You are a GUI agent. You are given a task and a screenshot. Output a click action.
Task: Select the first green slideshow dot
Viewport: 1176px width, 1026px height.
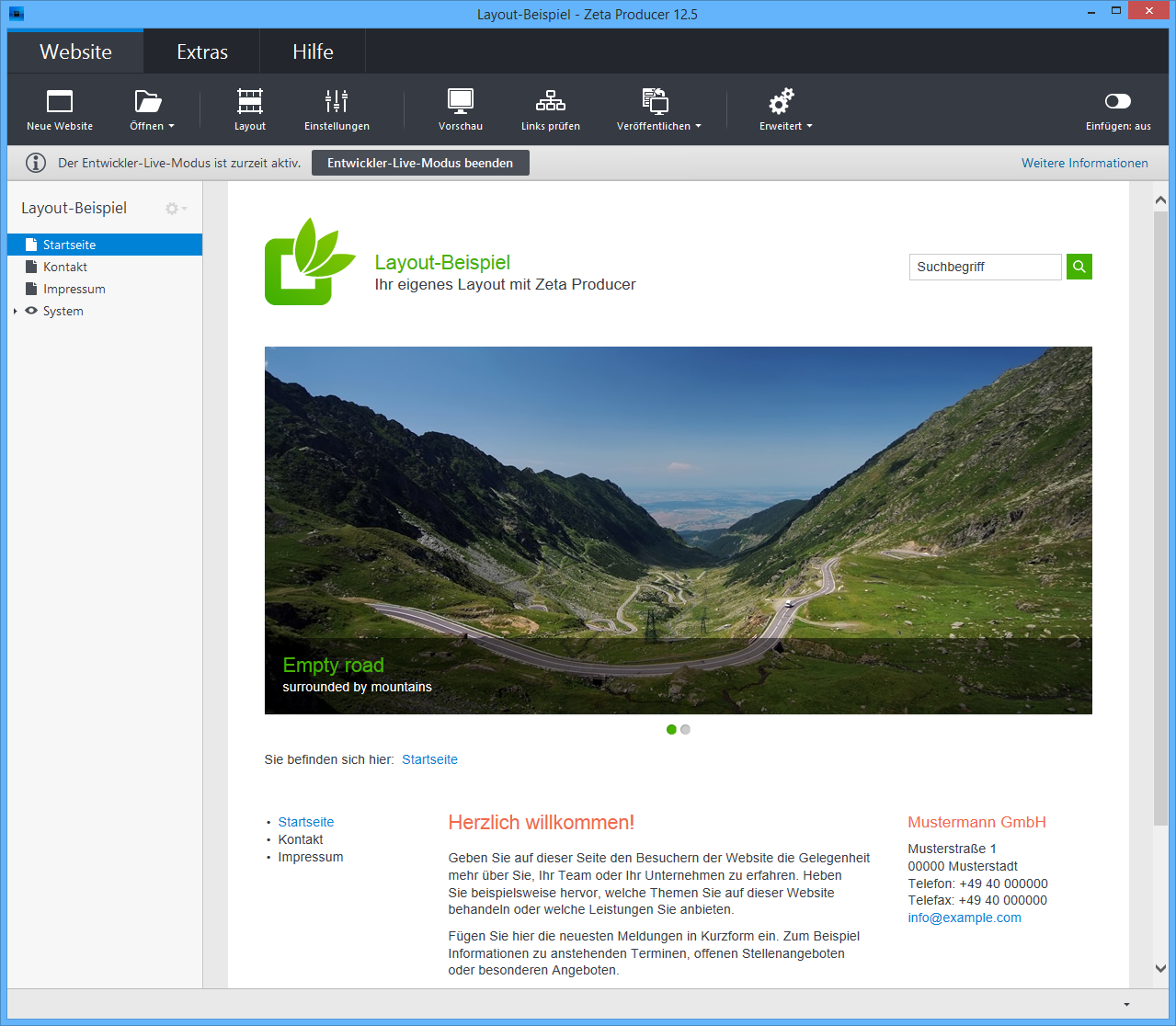tap(671, 730)
